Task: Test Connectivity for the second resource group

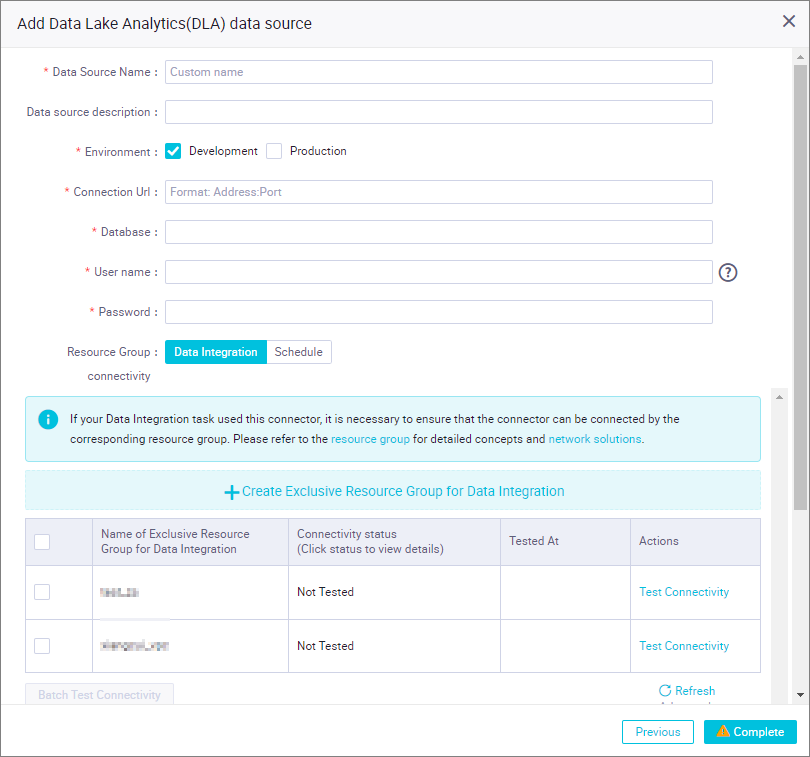Action: (x=684, y=646)
